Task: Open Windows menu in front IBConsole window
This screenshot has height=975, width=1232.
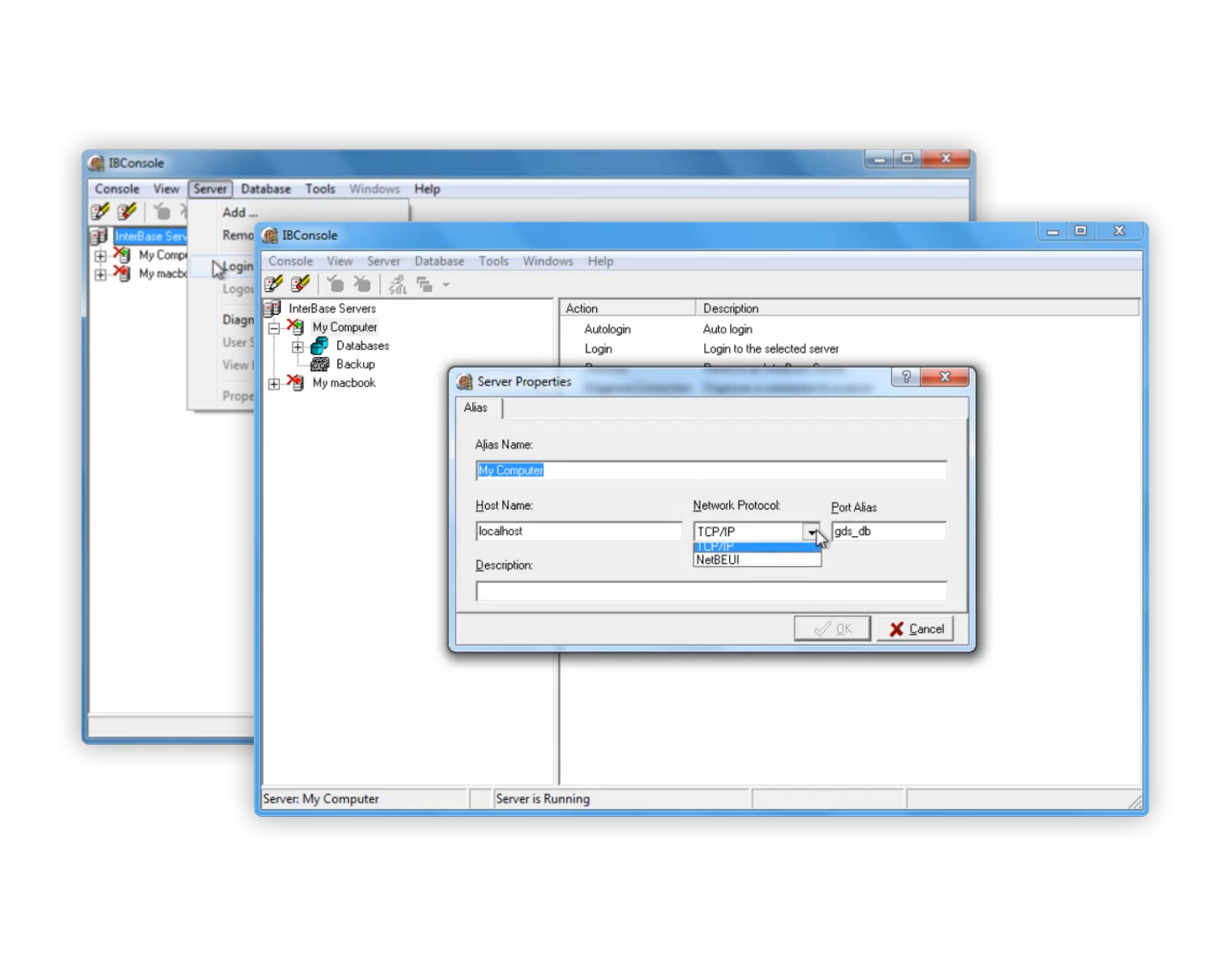Action: pyautogui.click(x=548, y=261)
